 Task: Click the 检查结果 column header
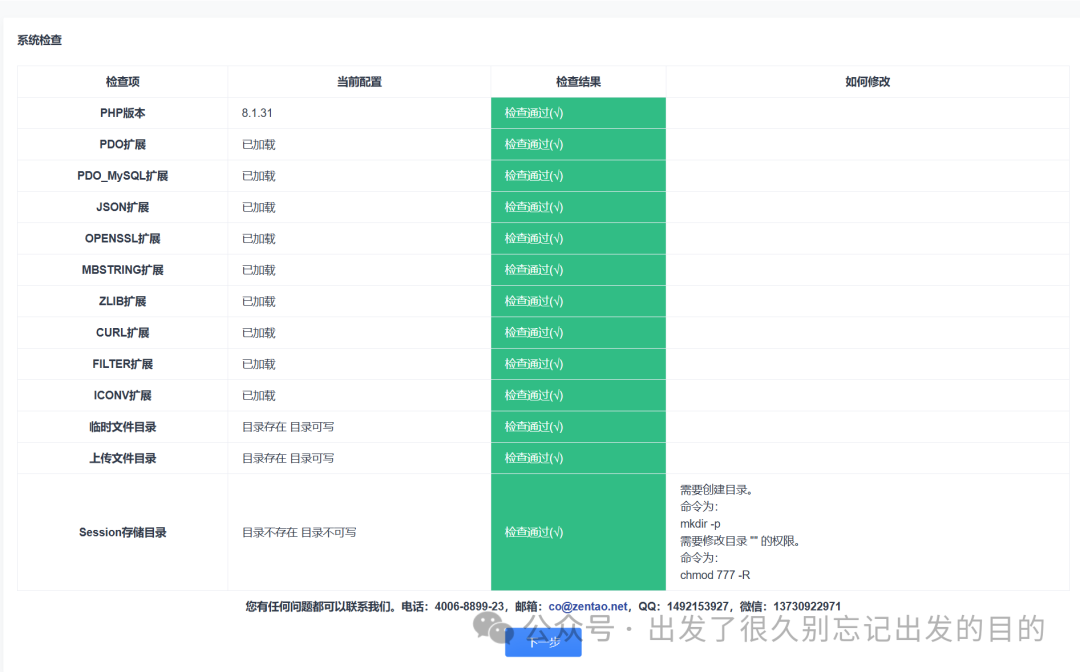[578, 81]
